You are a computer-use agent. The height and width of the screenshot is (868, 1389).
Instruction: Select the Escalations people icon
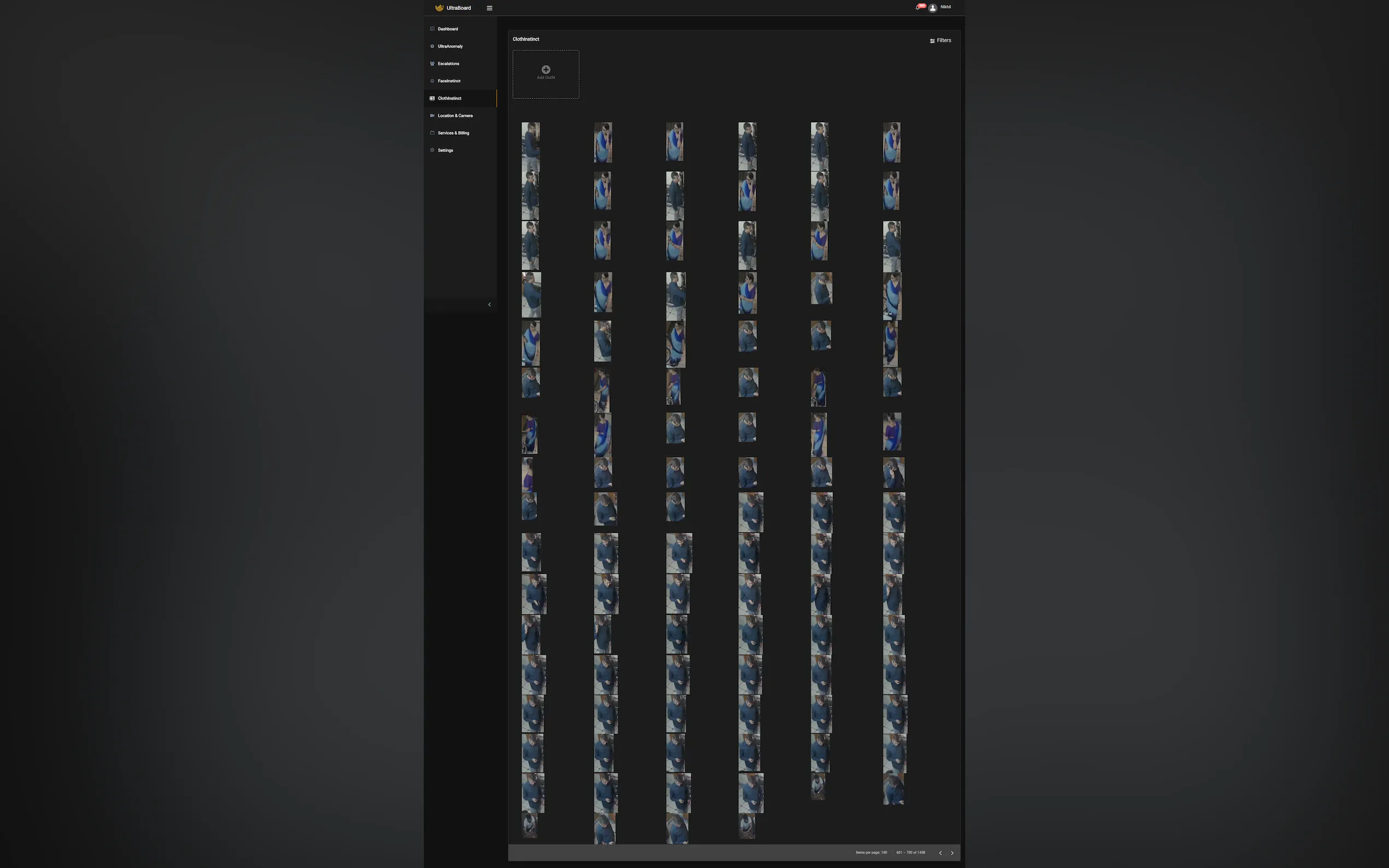tap(432, 63)
